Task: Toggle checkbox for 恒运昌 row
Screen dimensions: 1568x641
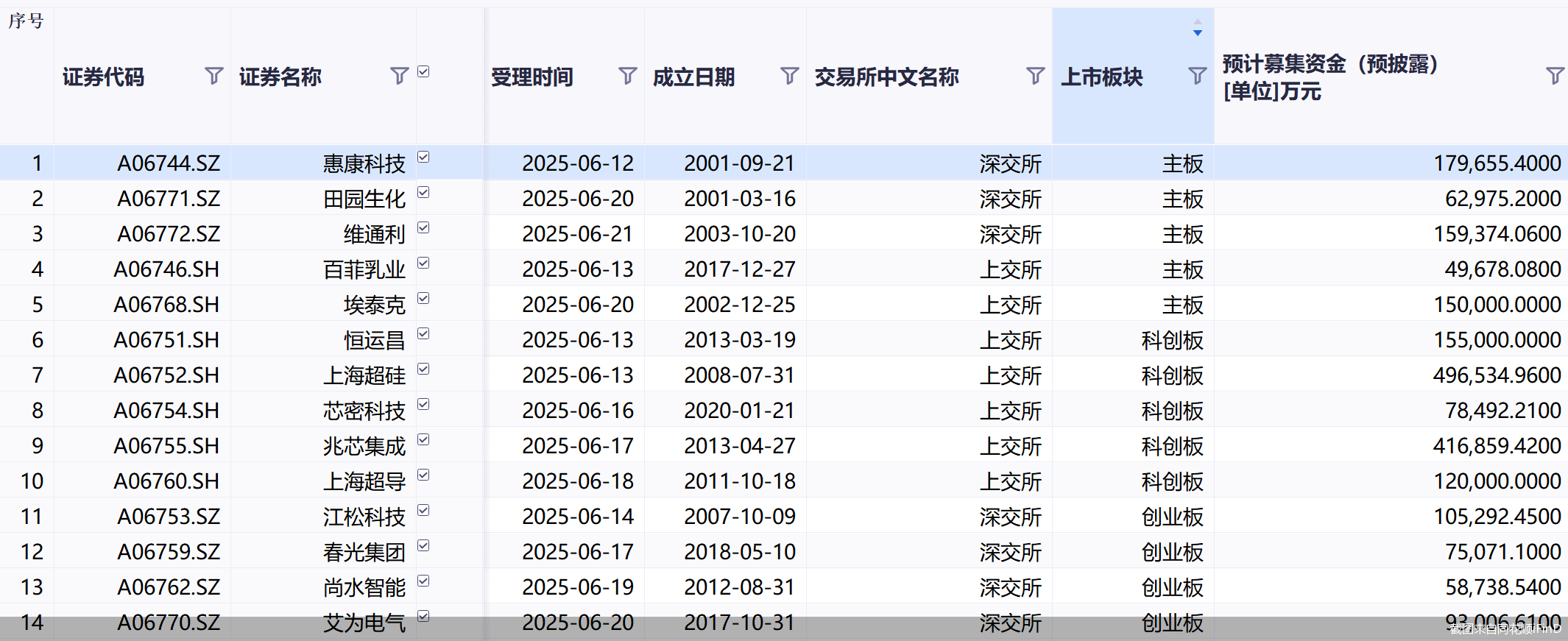Action: click(423, 333)
